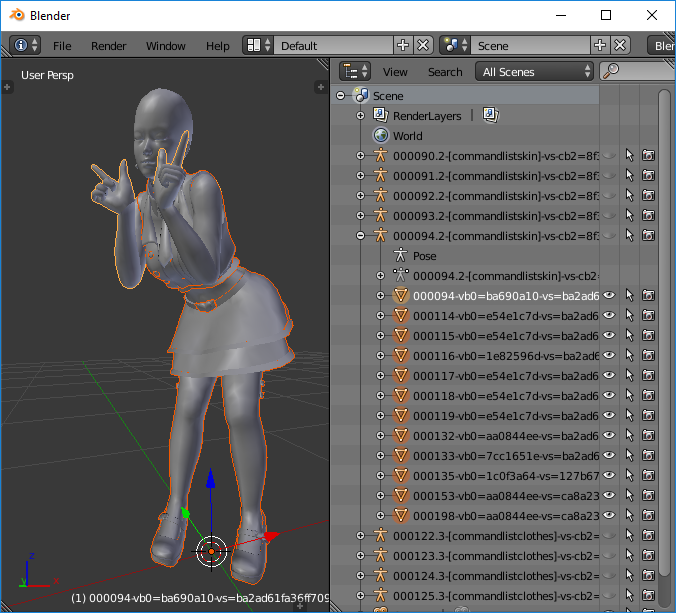Select mesh icon of 000198-vb0=aa0844ee
Image resolution: width=676 pixels, height=613 pixels.
point(401,516)
